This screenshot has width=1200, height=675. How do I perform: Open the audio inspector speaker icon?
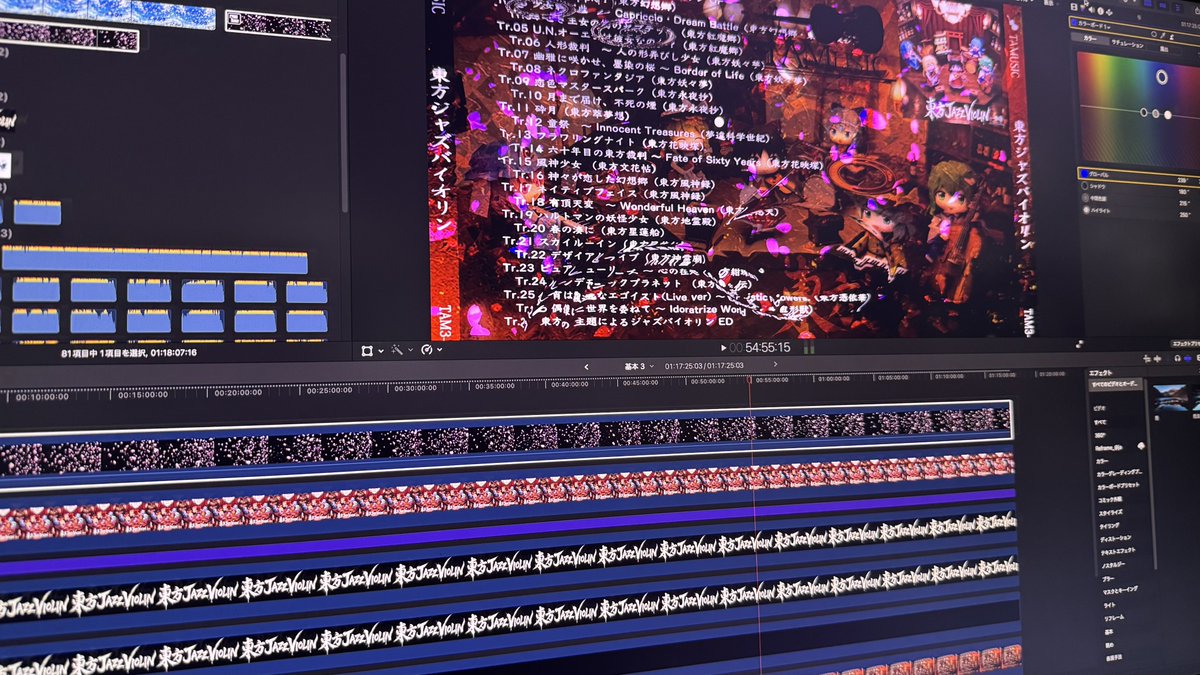(1092, 10)
